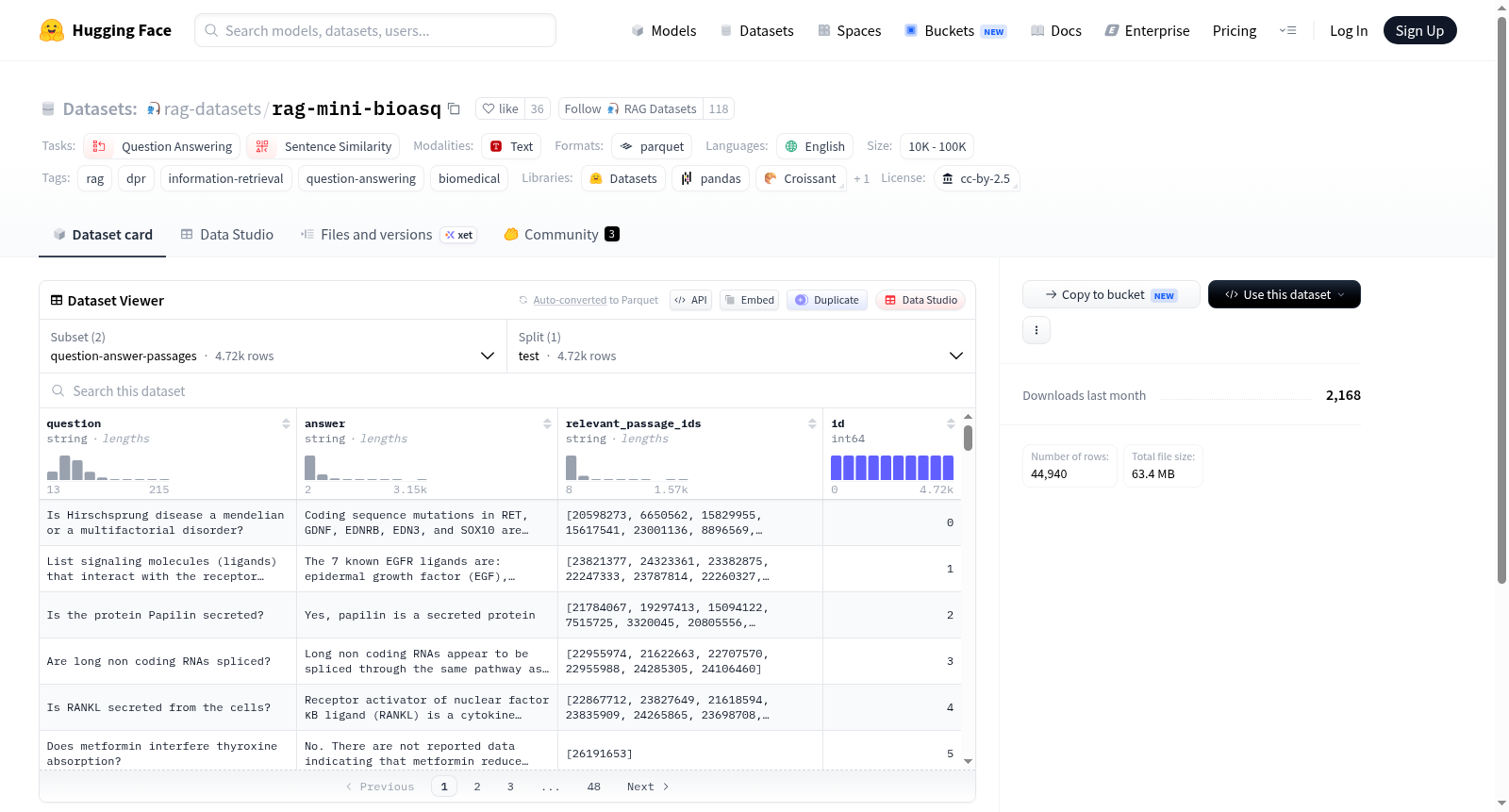This screenshot has width=1509, height=812.
Task: Open the Use this dataset dropdown
Action: point(1284,294)
